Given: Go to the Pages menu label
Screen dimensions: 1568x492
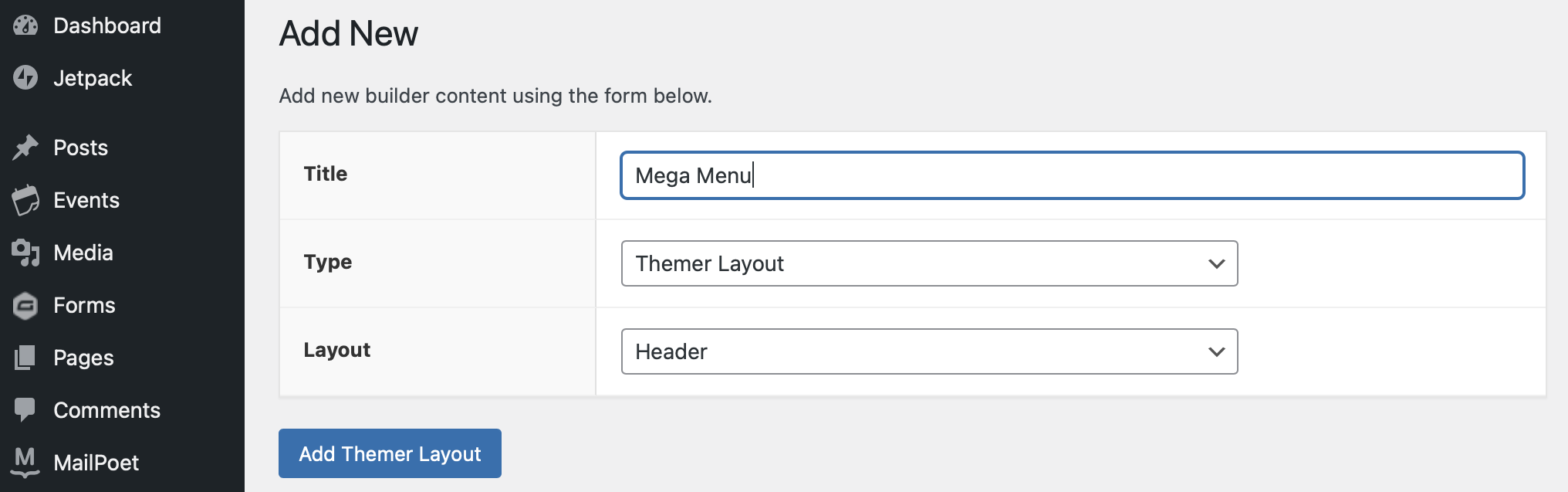Looking at the screenshot, I should pyautogui.click(x=83, y=358).
